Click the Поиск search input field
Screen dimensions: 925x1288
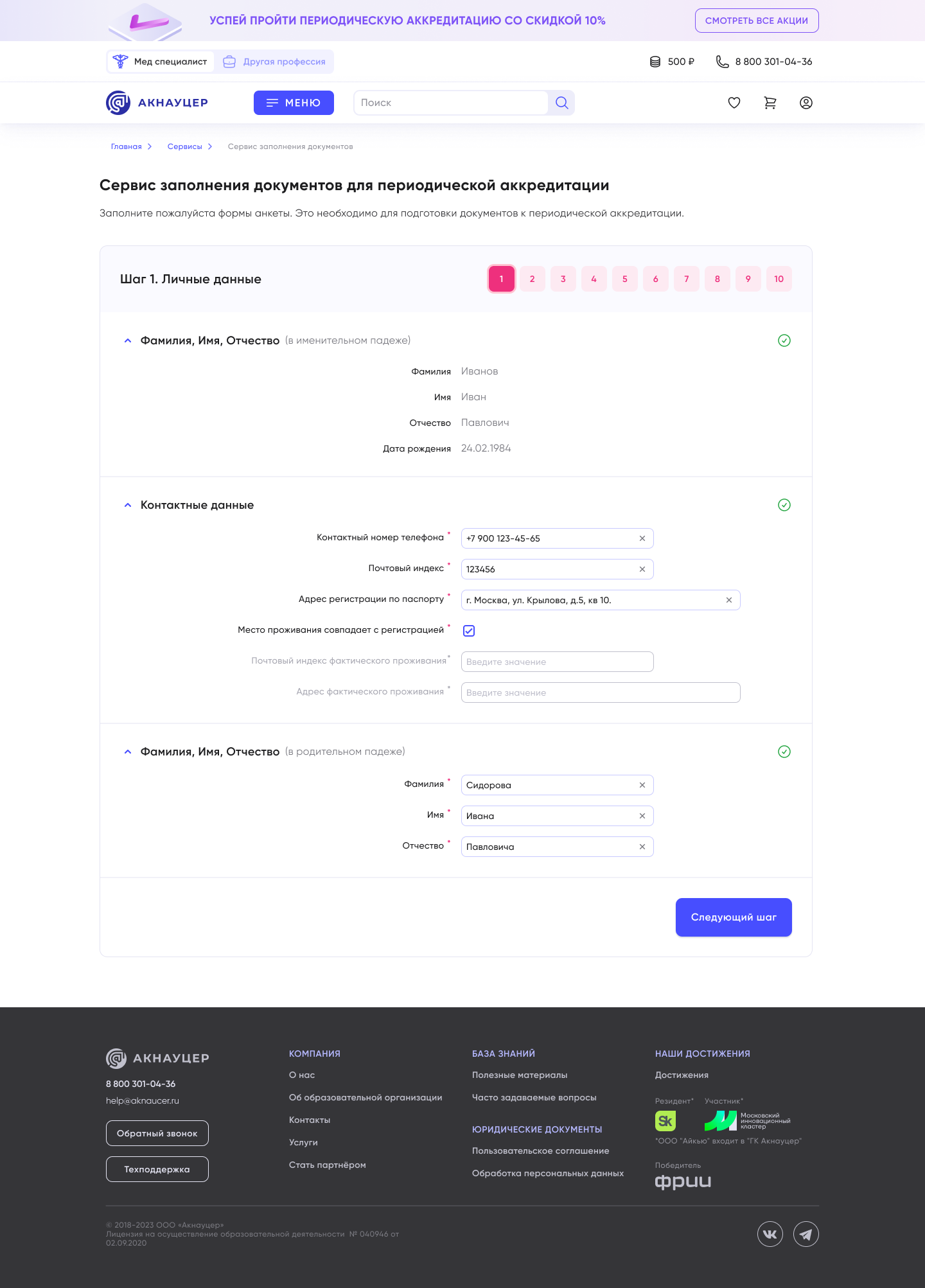pos(450,103)
